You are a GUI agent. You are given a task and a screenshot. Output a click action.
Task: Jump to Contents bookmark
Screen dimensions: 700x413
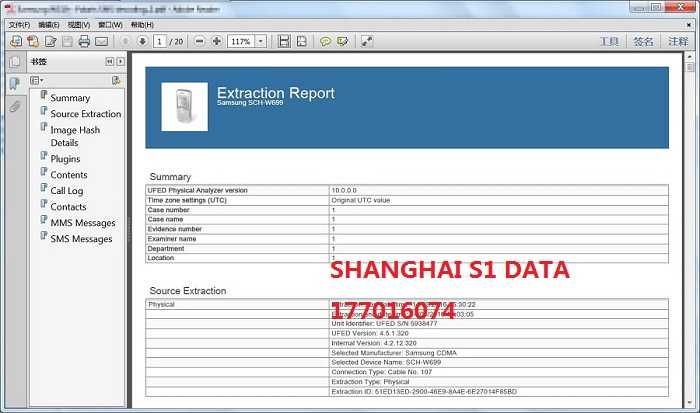69,175
